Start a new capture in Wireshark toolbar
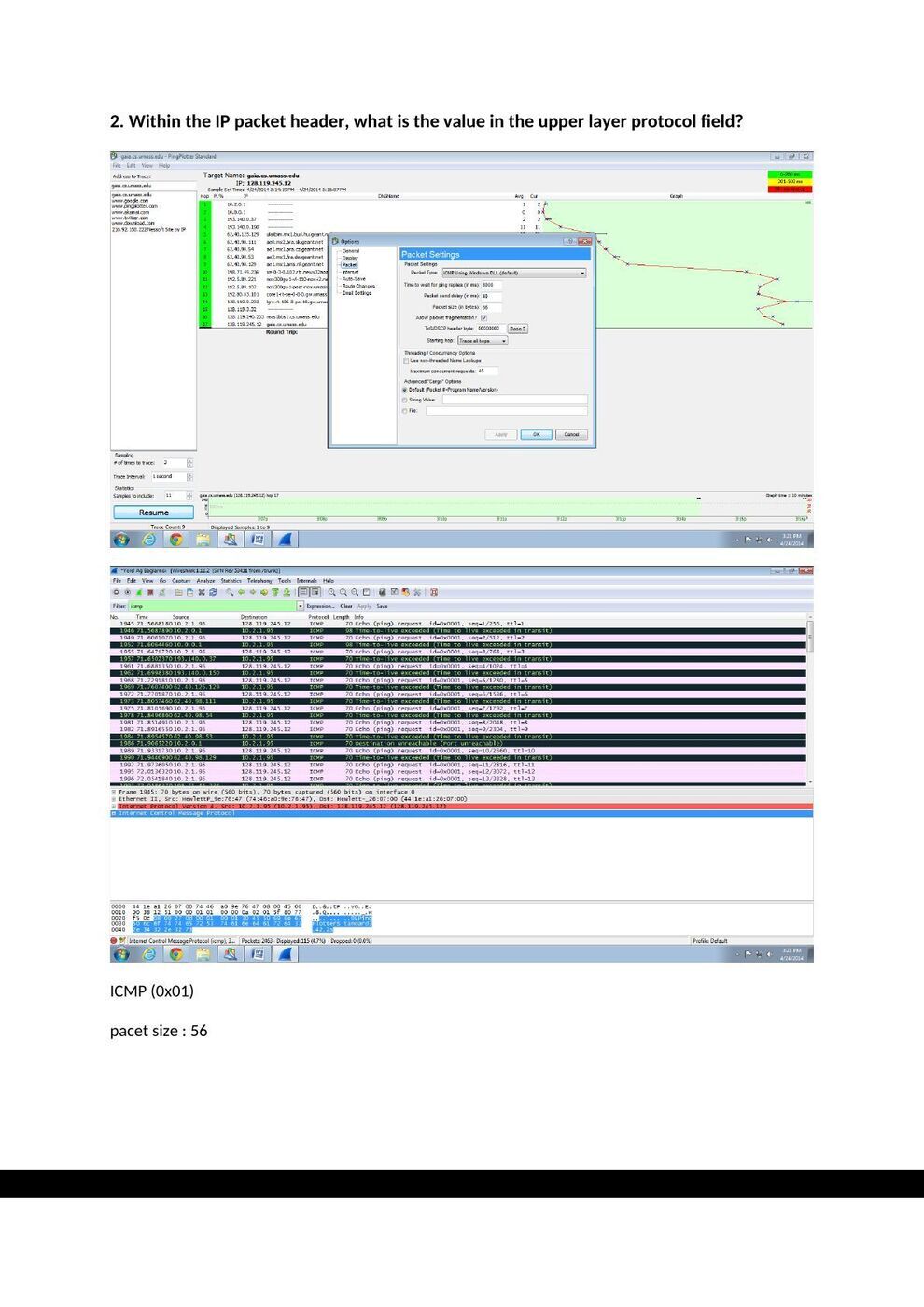Screen dimensions: 924x1307 [139, 592]
